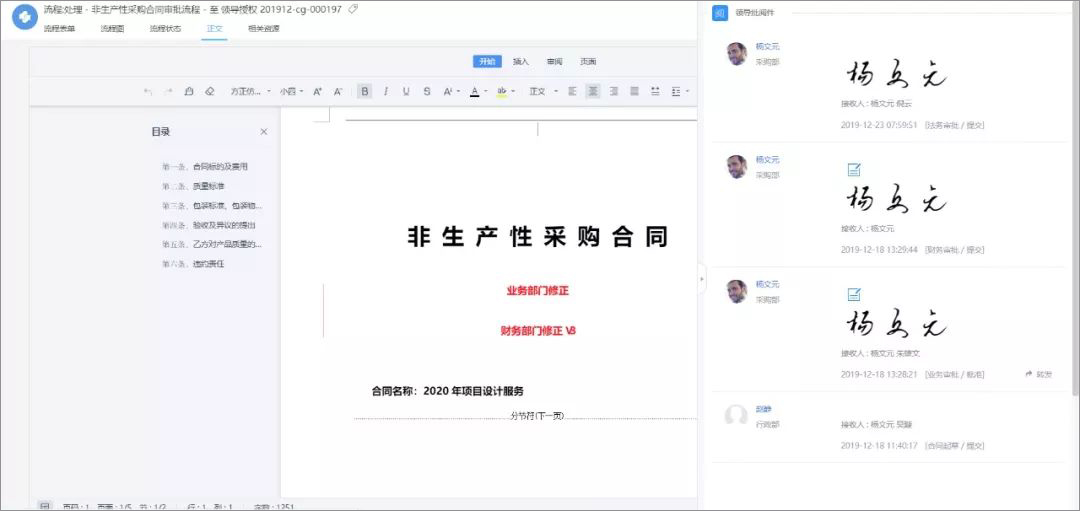Viewport: 1080px width, 511px height.
Task: Open the 插入 ribbon tab
Action: click(x=521, y=61)
